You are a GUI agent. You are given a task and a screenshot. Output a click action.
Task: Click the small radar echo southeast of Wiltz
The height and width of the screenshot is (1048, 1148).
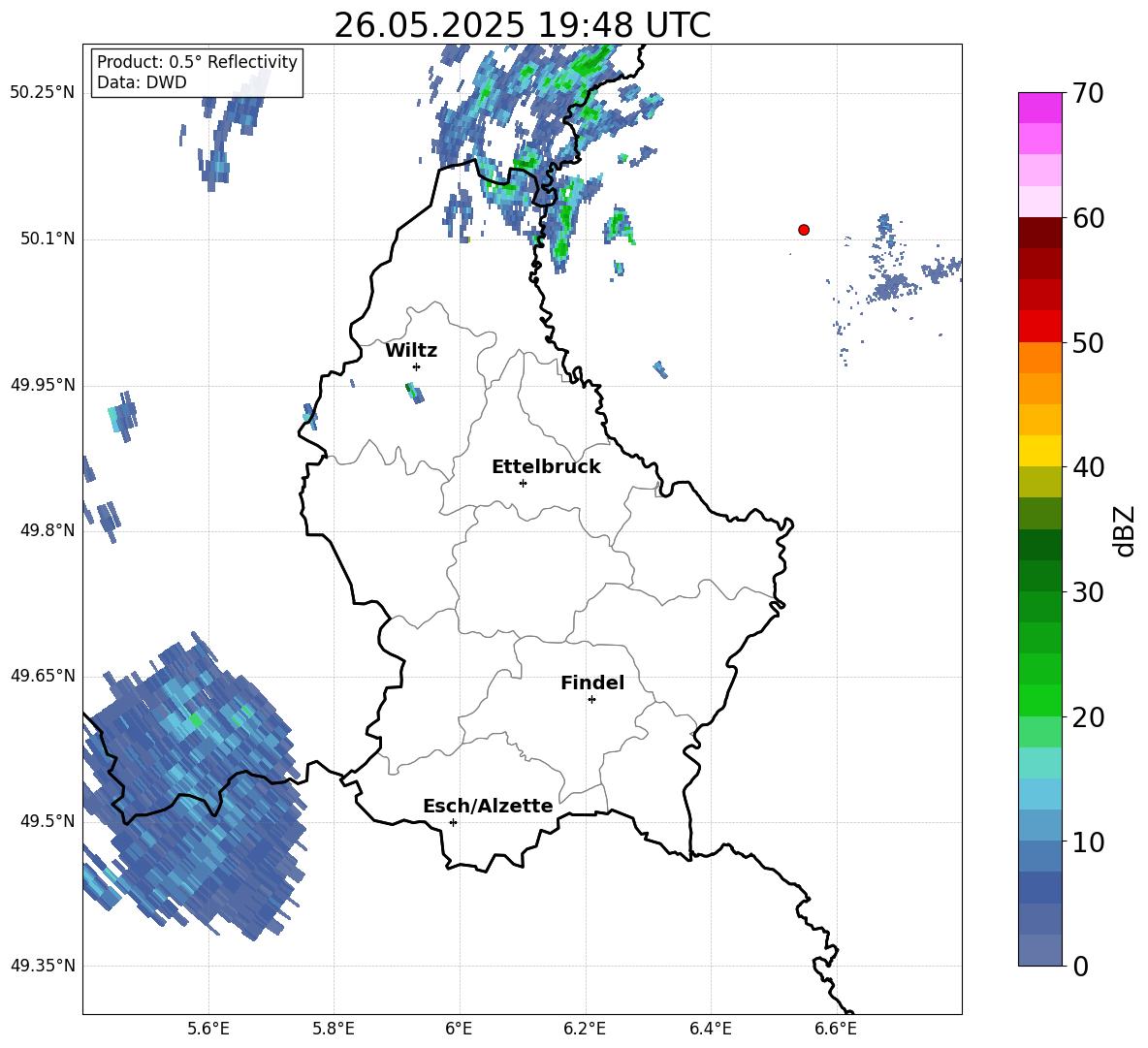(415, 393)
